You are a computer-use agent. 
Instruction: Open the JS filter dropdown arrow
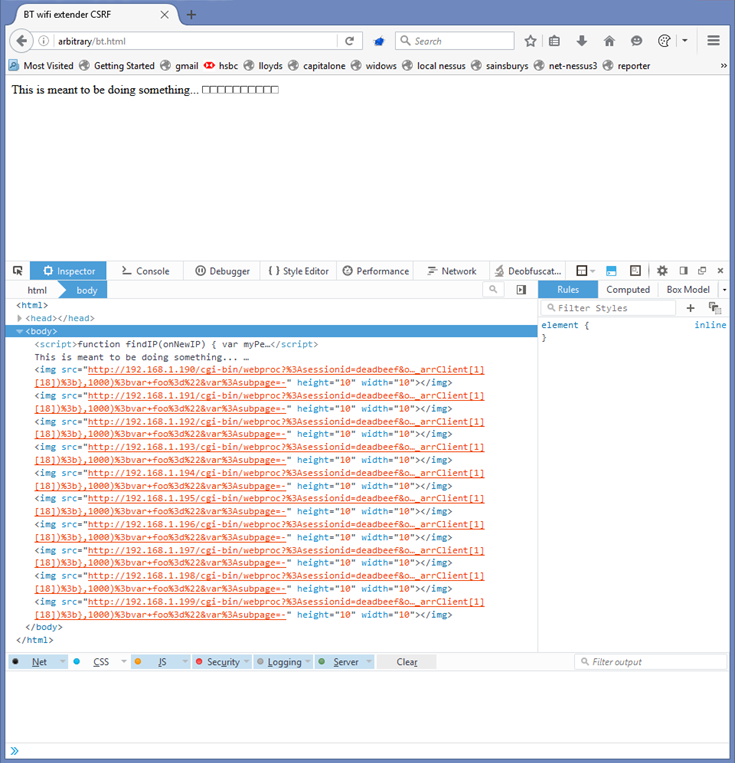185,662
